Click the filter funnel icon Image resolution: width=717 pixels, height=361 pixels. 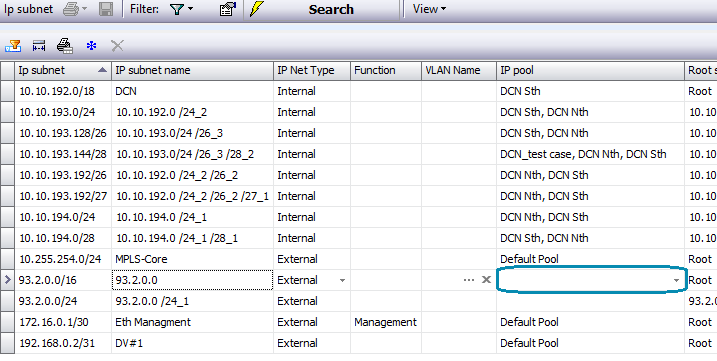click(177, 9)
